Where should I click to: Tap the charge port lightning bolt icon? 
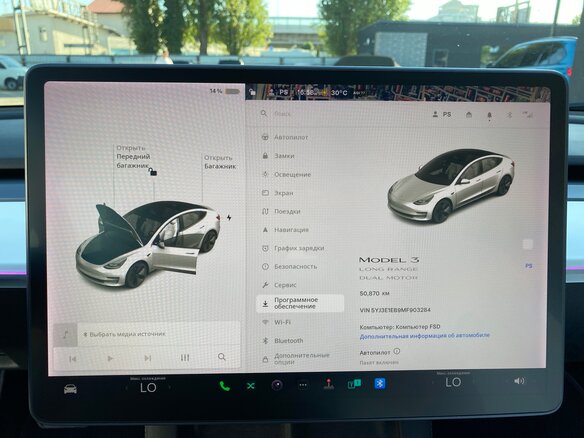click(229, 217)
